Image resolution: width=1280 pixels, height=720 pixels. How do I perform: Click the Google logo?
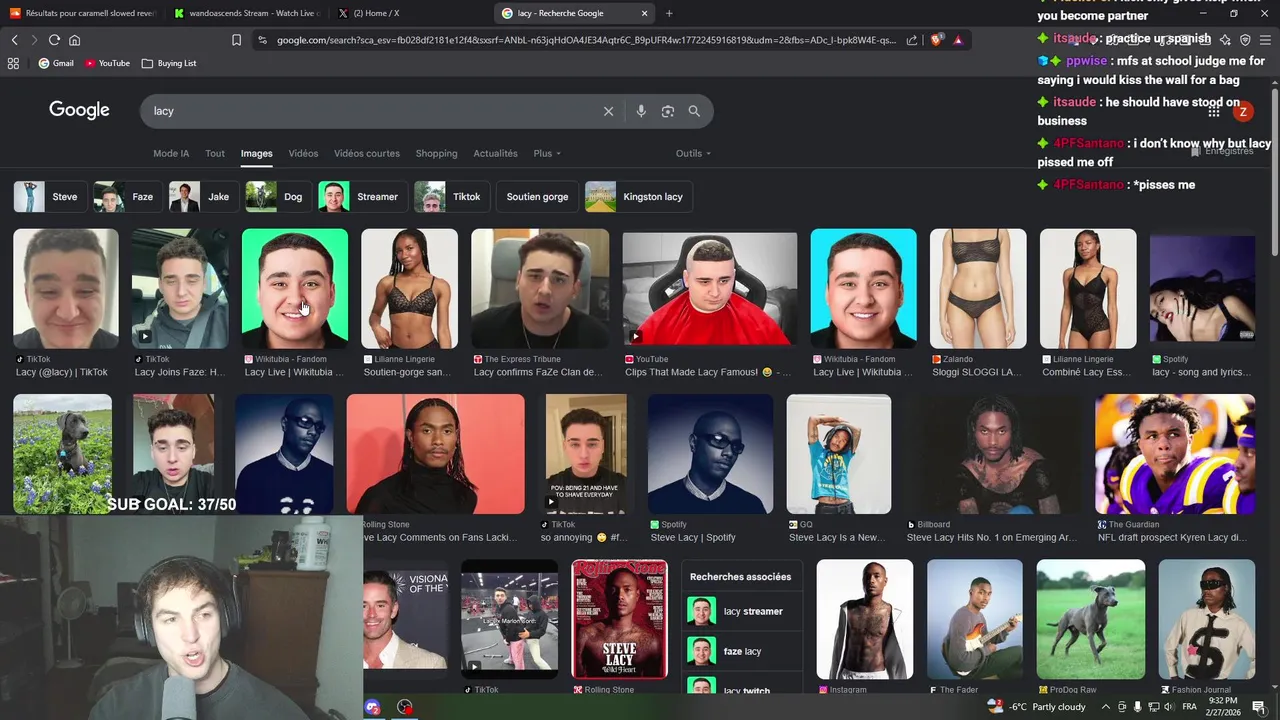pyautogui.click(x=79, y=110)
